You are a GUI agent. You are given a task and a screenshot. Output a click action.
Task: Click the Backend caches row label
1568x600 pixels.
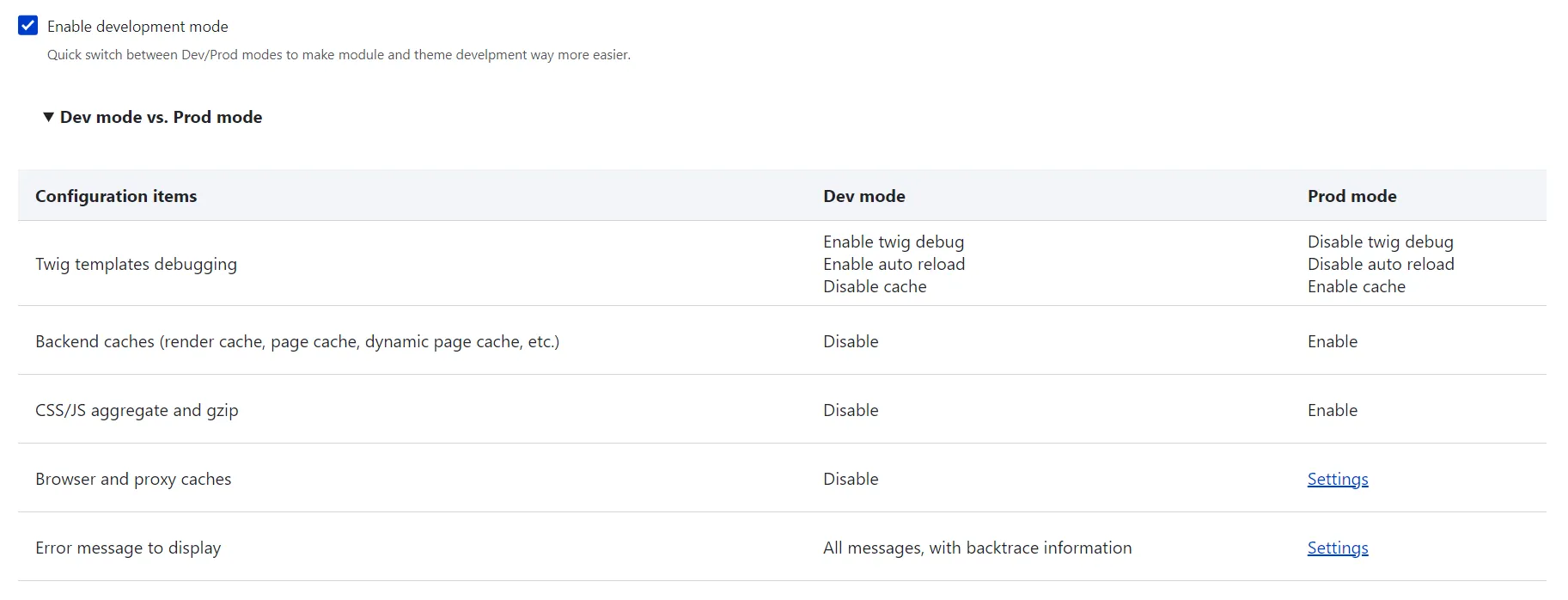pyautogui.click(x=296, y=341)
